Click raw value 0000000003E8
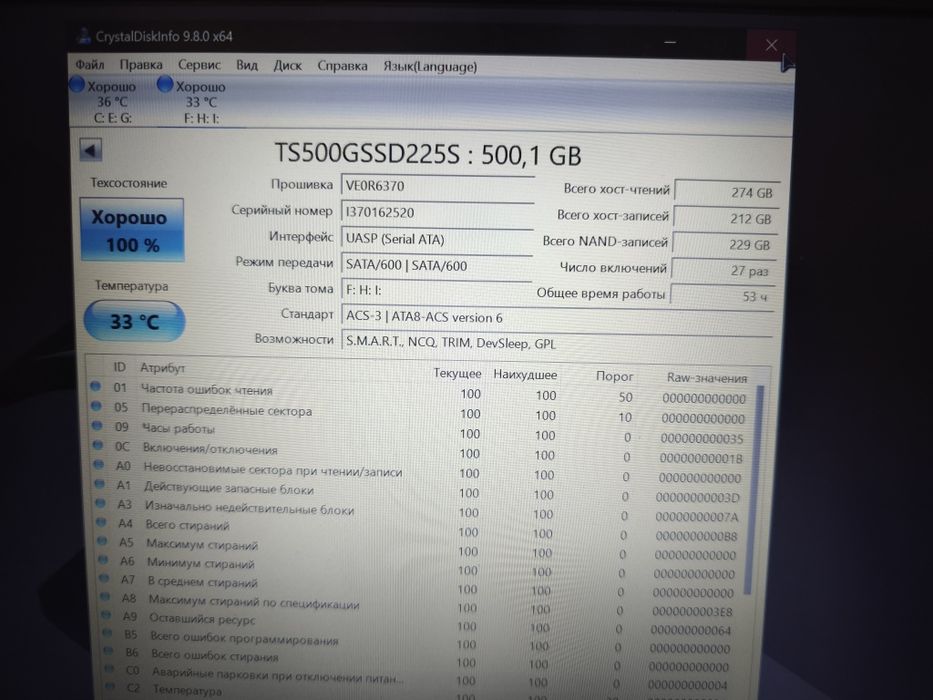 point(692,611)
